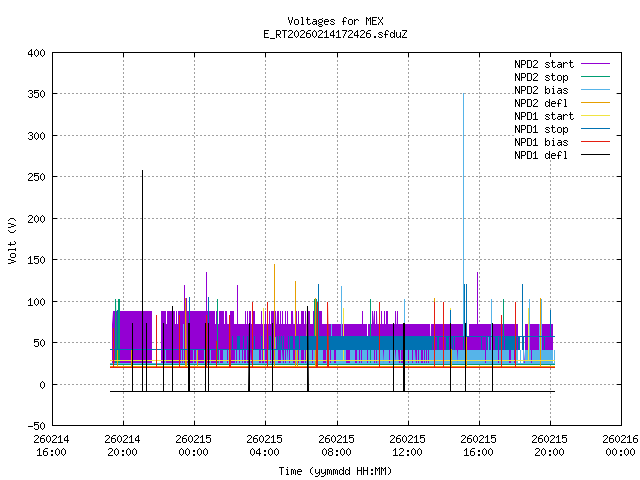
Task: Select the 260214 16:00 time tick label
Action: coord(51,445)
